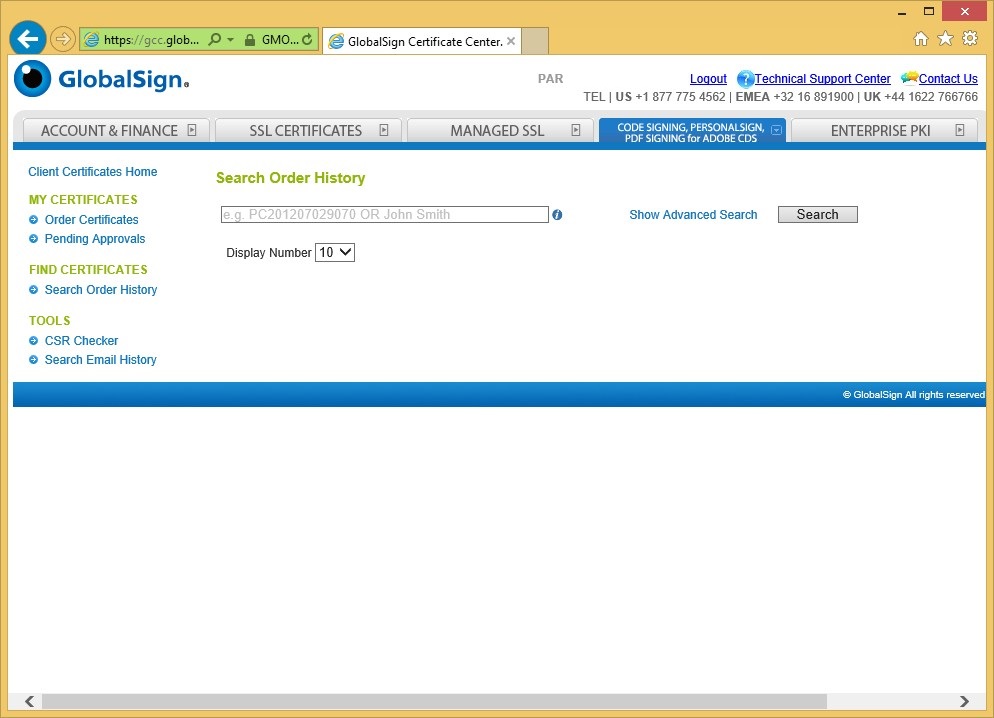Open the Favorites star icon
The height and width of the screenshot is (718, 994).
point(945,39)
